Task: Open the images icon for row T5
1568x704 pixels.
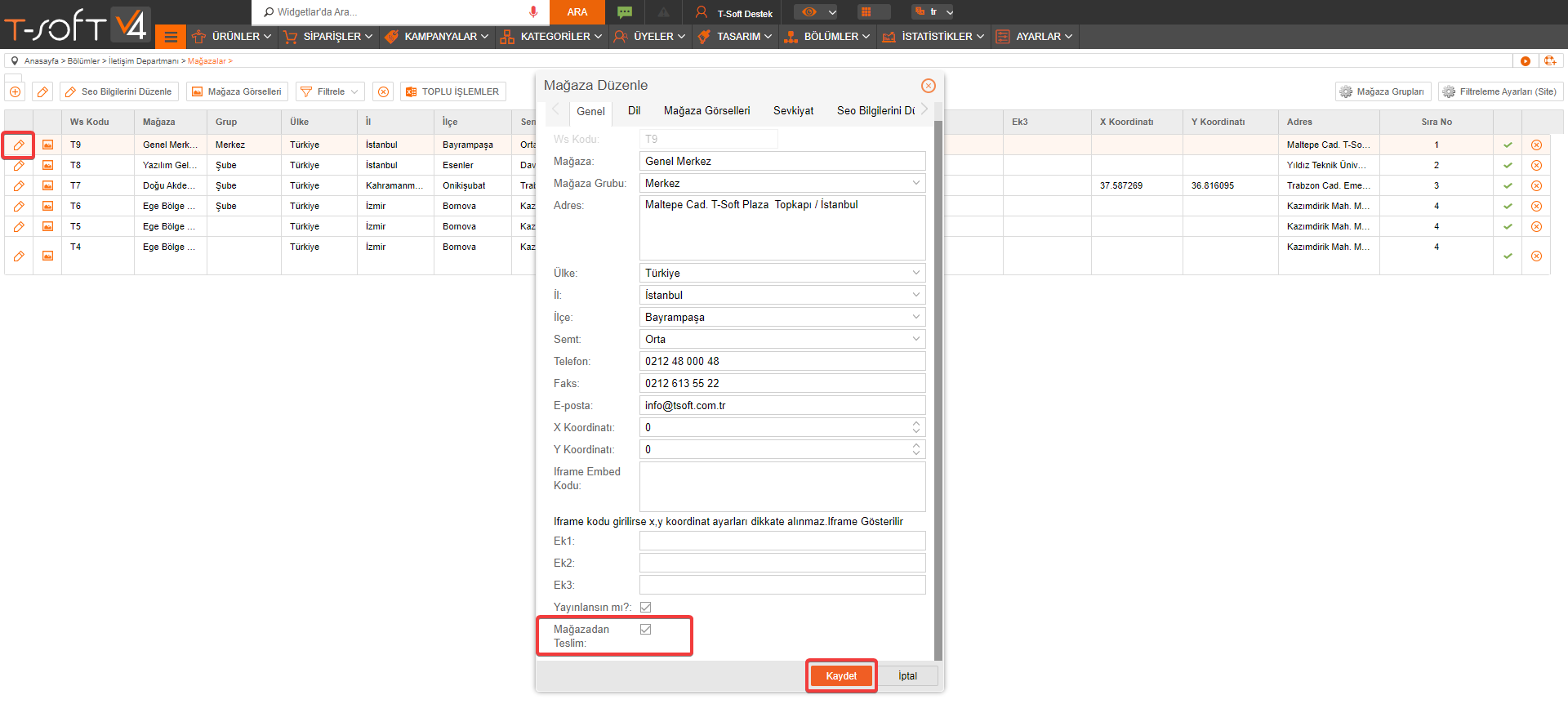Action: pyautogui.click(x=48, y=226)
